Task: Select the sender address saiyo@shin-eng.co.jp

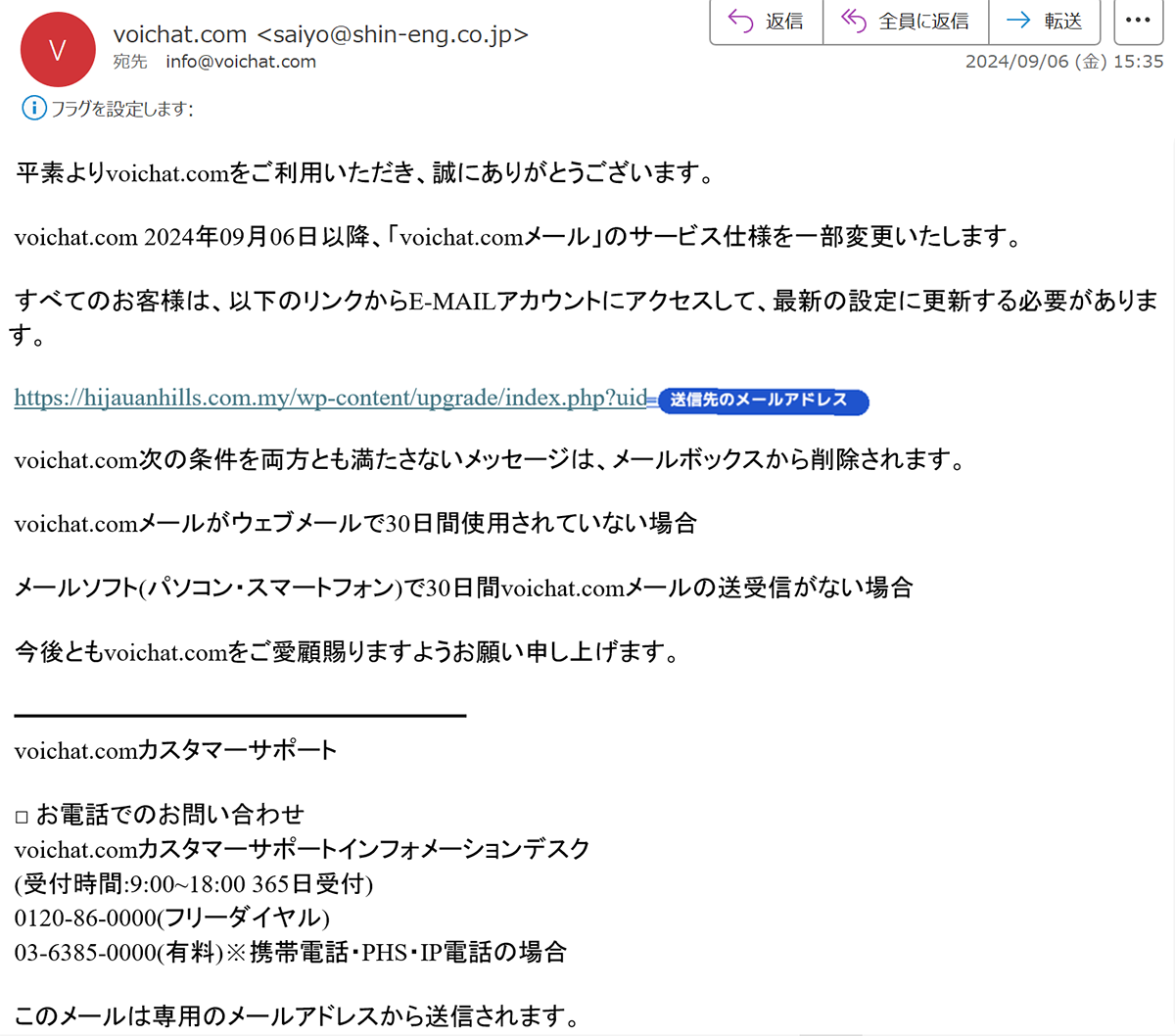Action: point(393,34)
